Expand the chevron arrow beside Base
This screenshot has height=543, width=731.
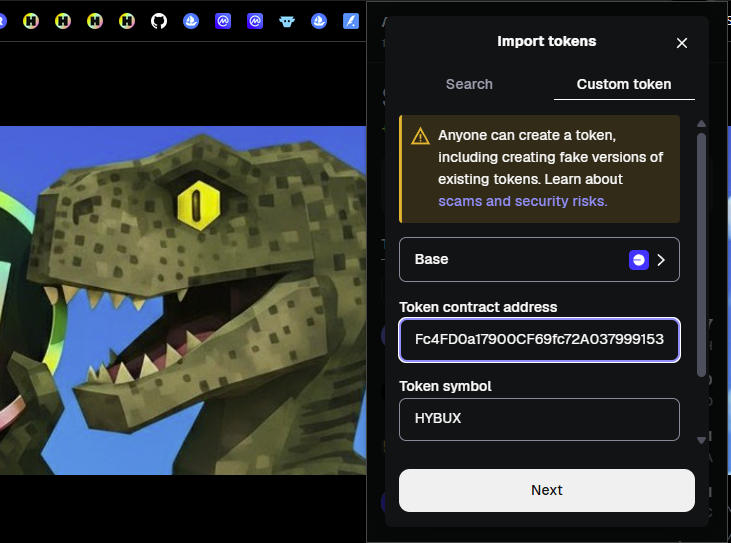coord(661,260)
